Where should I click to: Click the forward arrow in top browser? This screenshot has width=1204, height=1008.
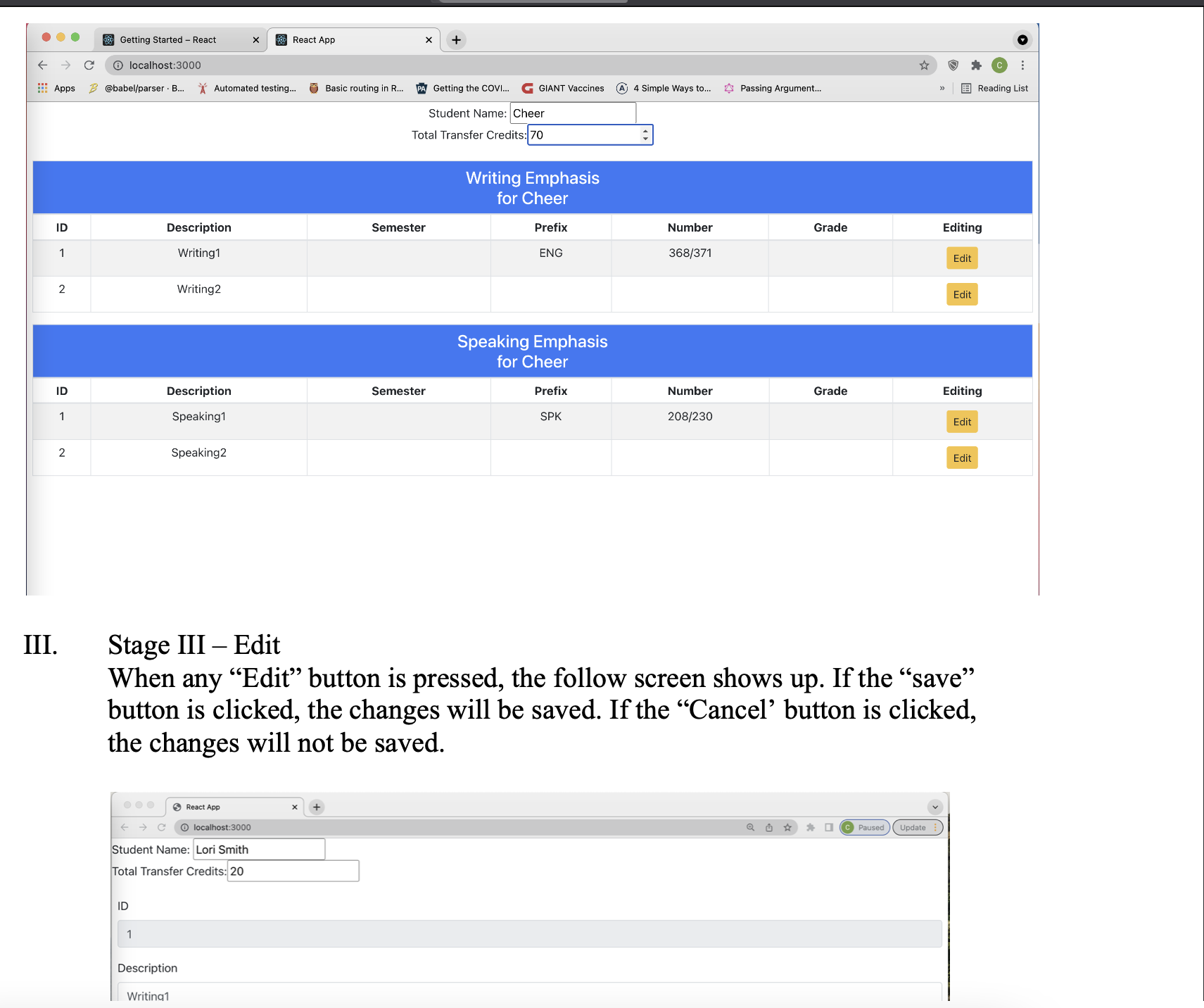tap(66, 65)
